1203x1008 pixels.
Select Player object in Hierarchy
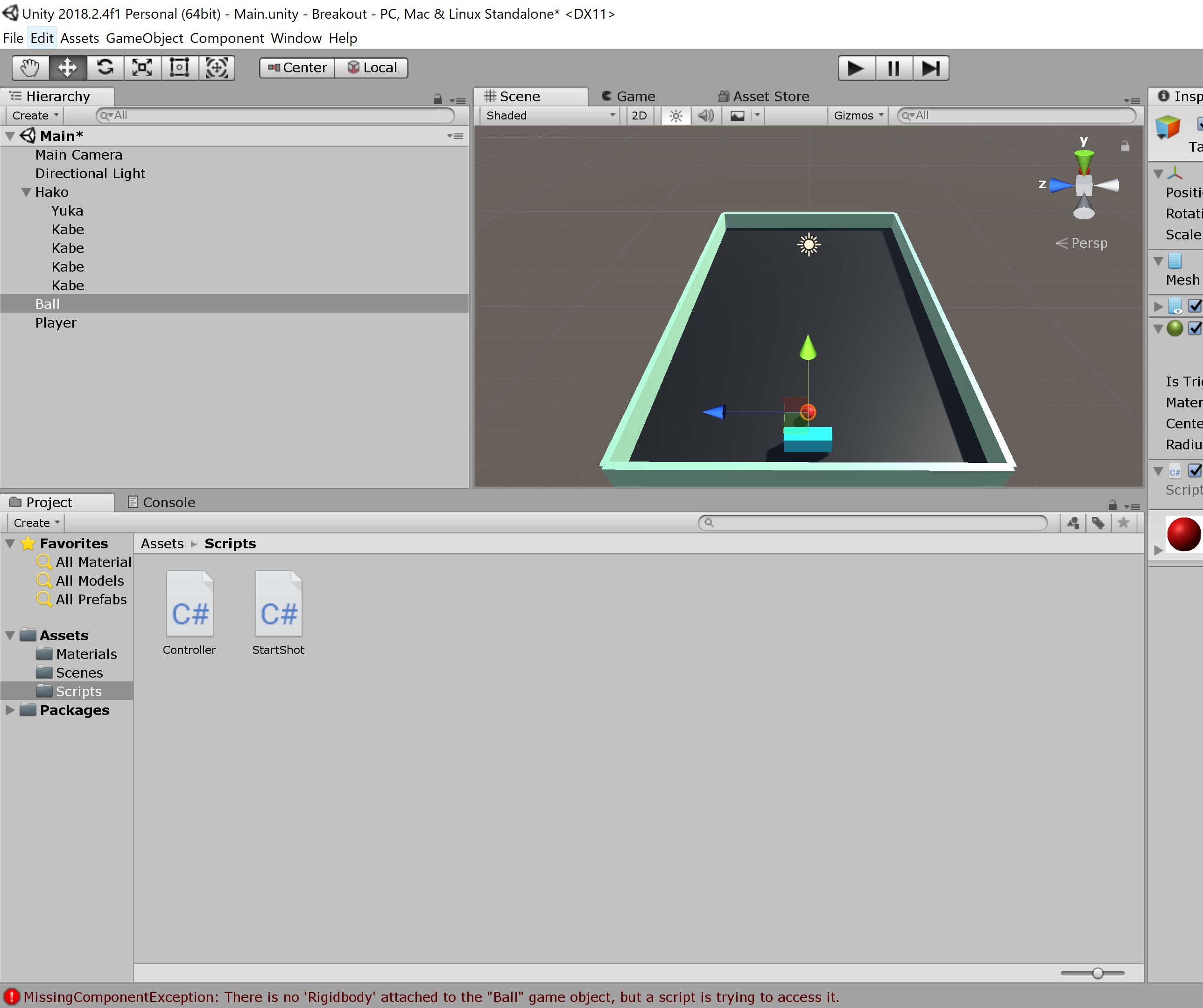[x=235, y=323]
